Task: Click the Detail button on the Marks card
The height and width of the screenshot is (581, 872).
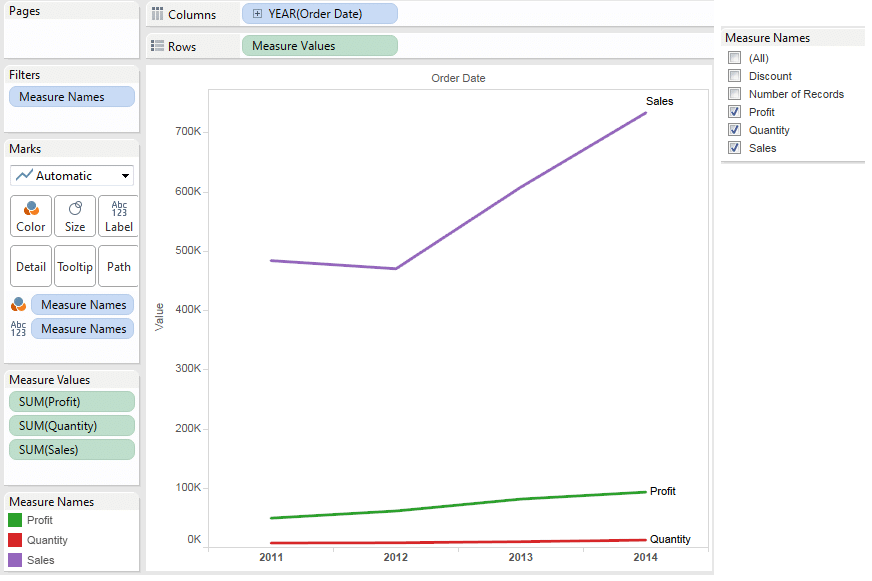Action: click(30, 266)
